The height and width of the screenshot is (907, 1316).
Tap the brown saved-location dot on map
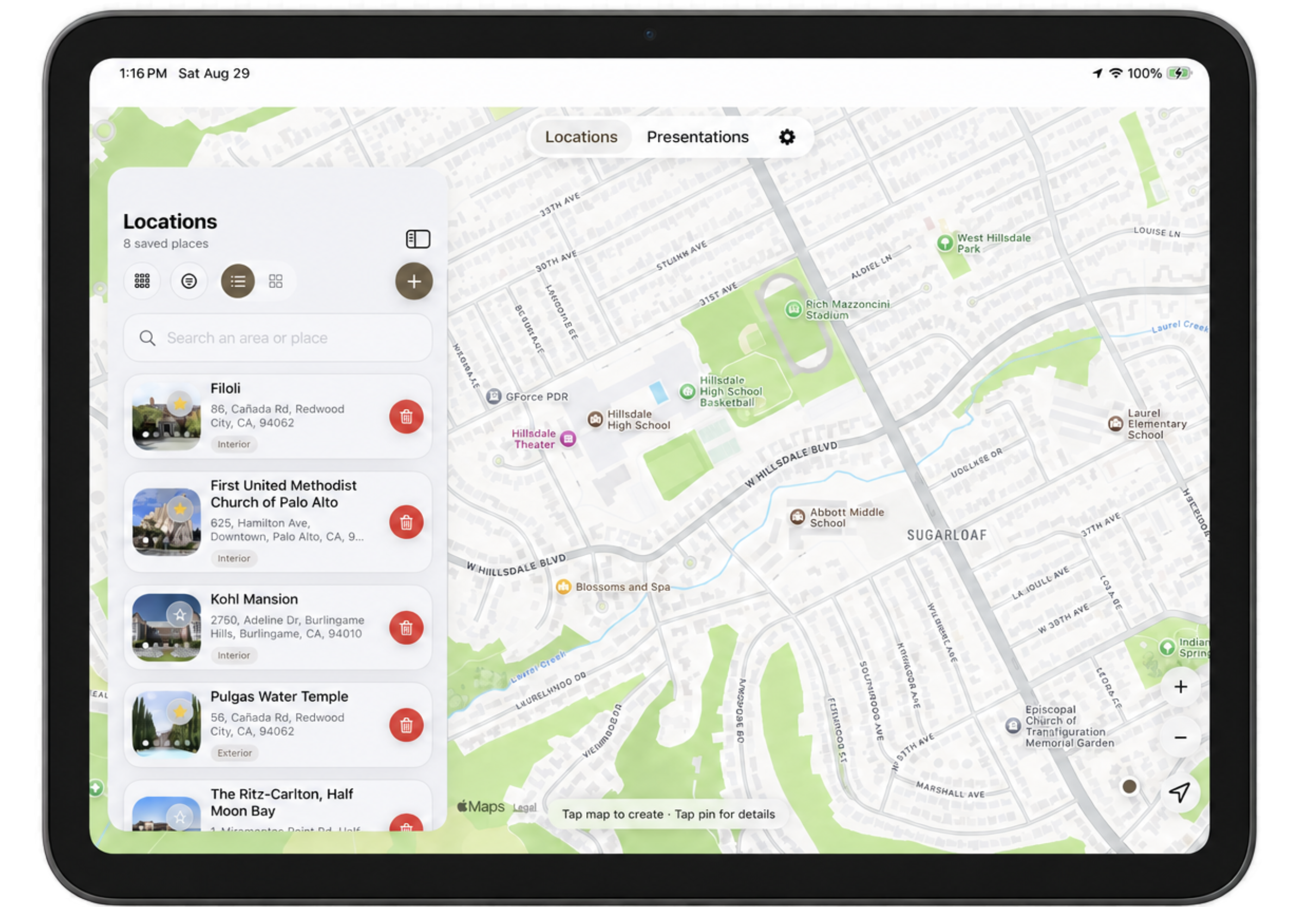(x=1129, y=786)
